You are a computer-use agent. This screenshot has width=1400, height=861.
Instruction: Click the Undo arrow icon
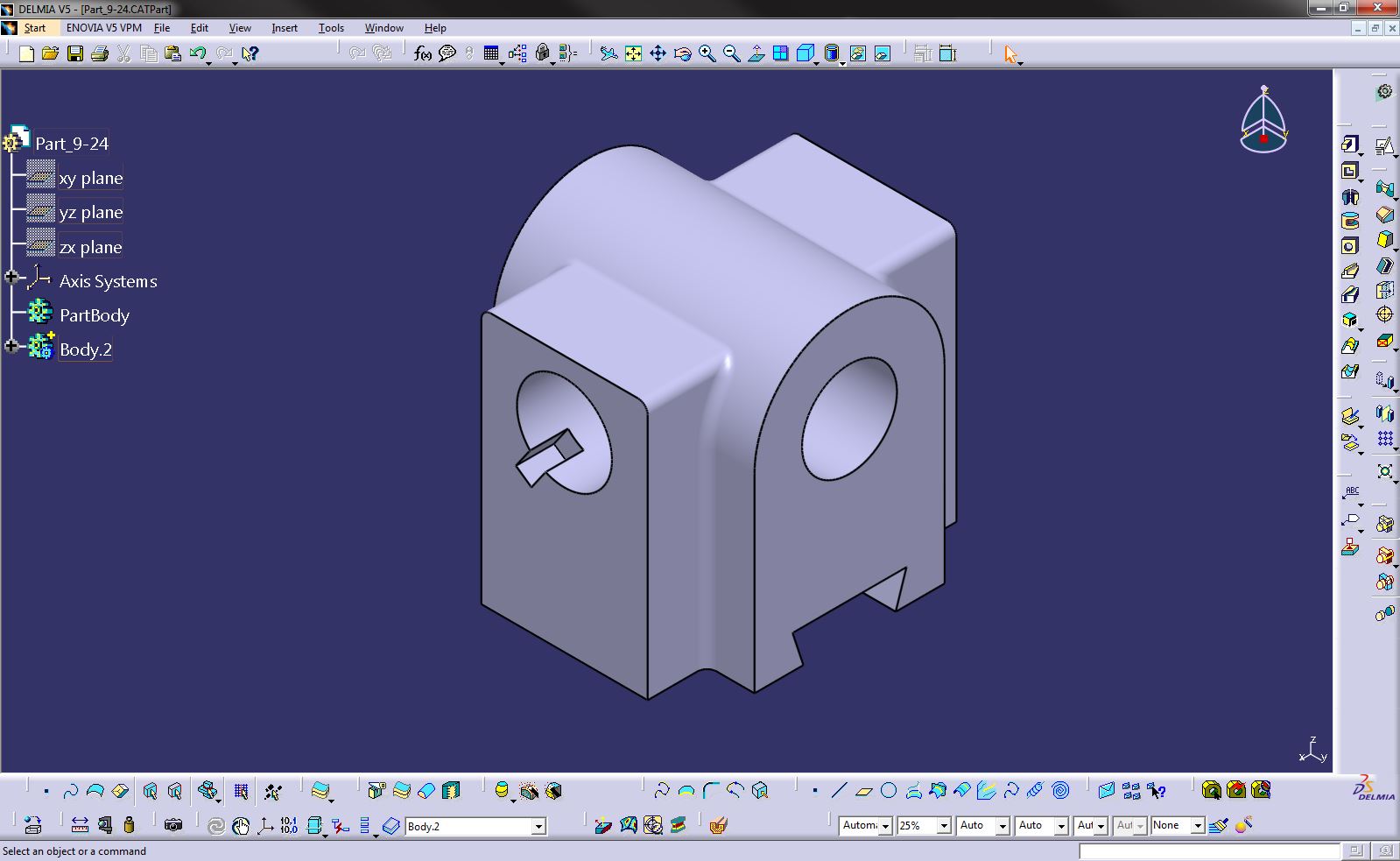click(198, 54)
